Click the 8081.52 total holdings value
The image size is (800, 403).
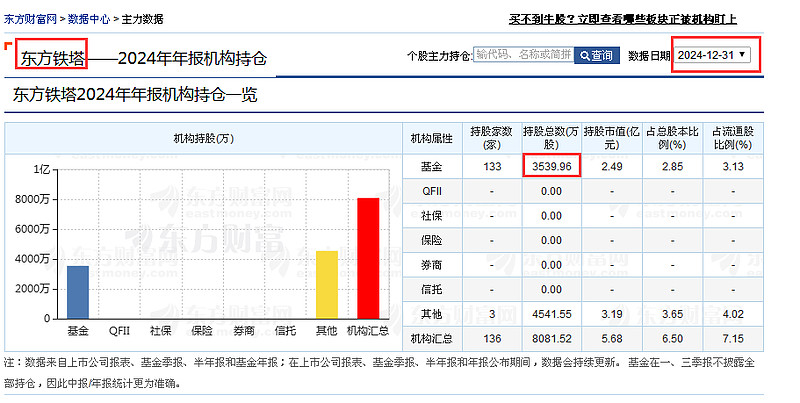(x=552, y=339)
